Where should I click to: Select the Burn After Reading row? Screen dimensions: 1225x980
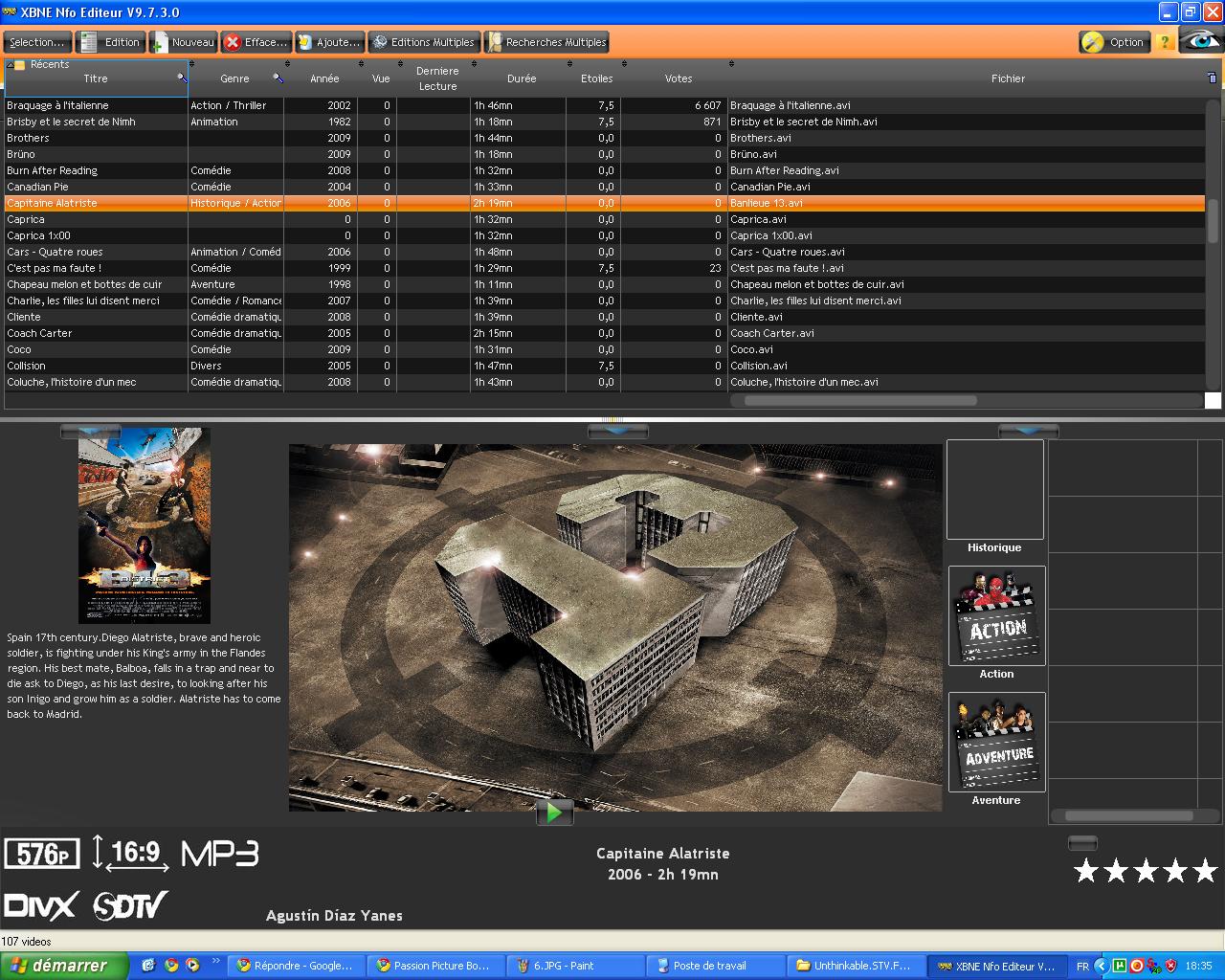[x=605, y=170]
